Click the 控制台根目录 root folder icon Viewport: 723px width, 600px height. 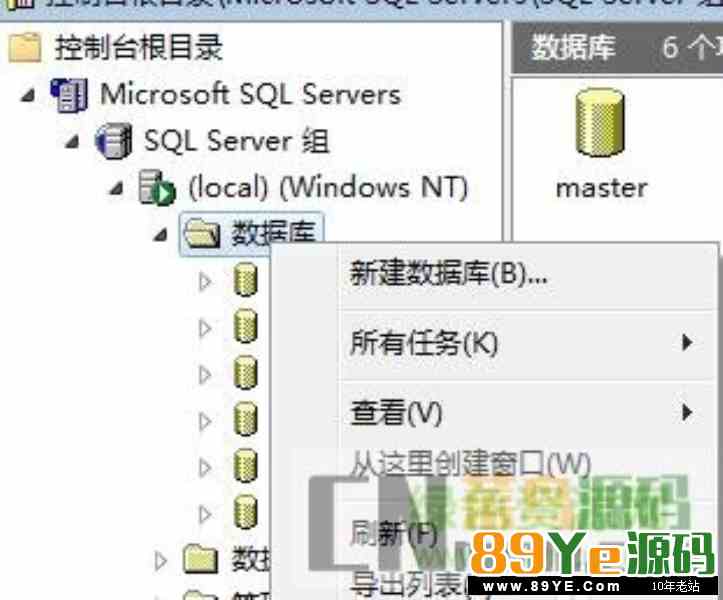tap(24, 47)
